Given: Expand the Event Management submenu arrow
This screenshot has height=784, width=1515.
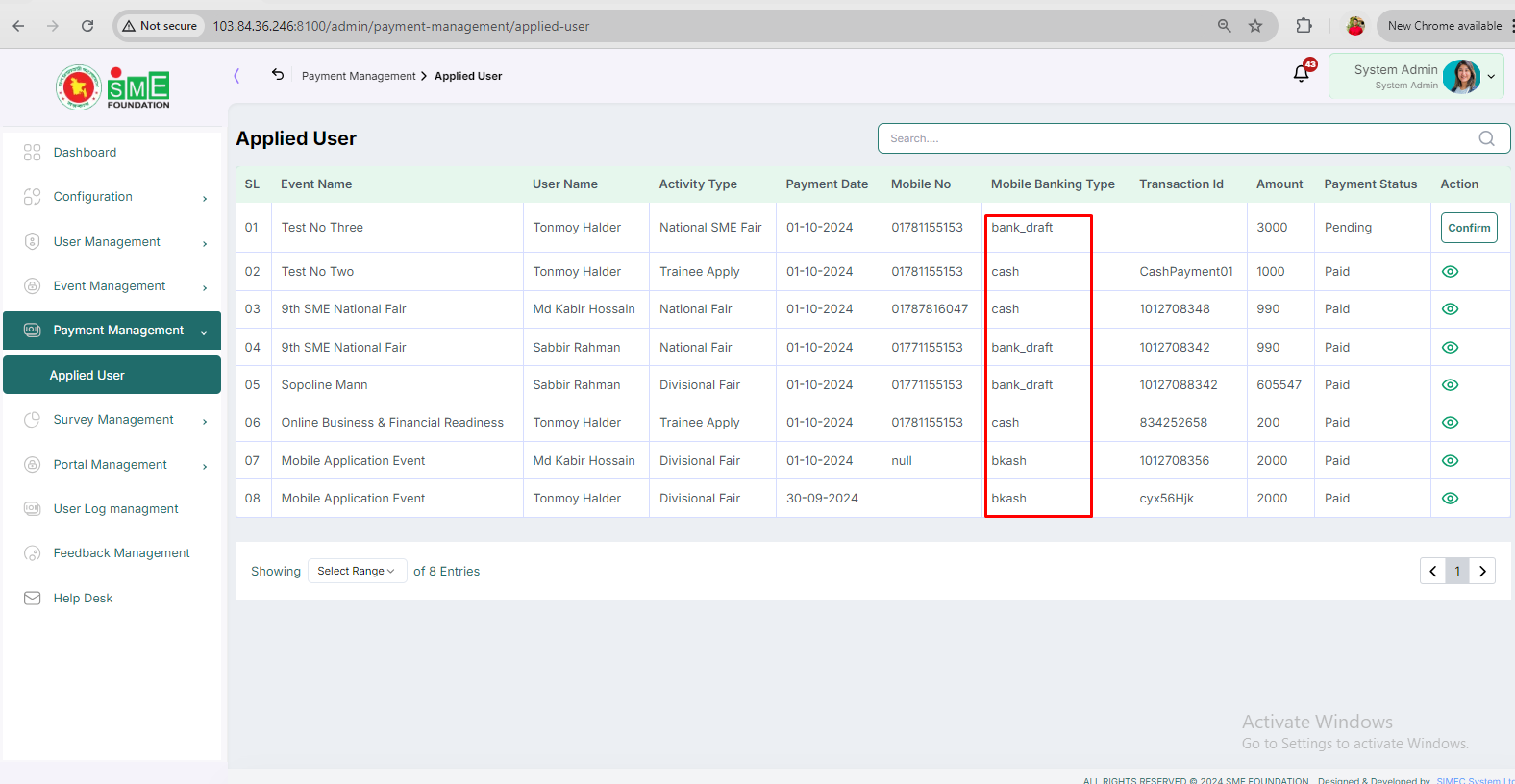Looking at the screenshot, I should (x=205, y=288).
